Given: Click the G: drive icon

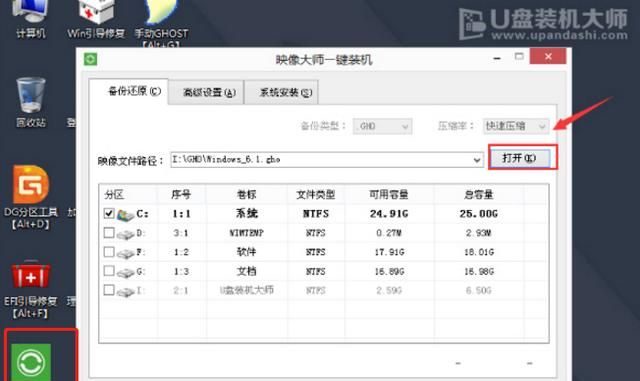Looking at the screenshot, I should point(125,272).
